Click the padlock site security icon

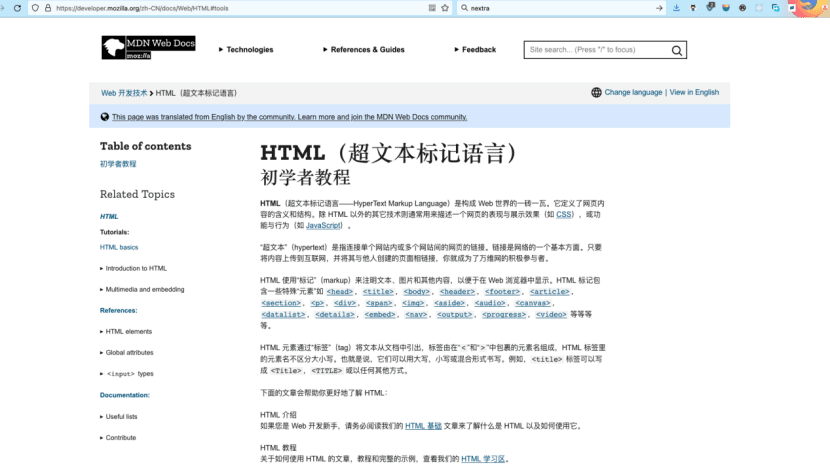pyautogui.click(x=49, y=8)
